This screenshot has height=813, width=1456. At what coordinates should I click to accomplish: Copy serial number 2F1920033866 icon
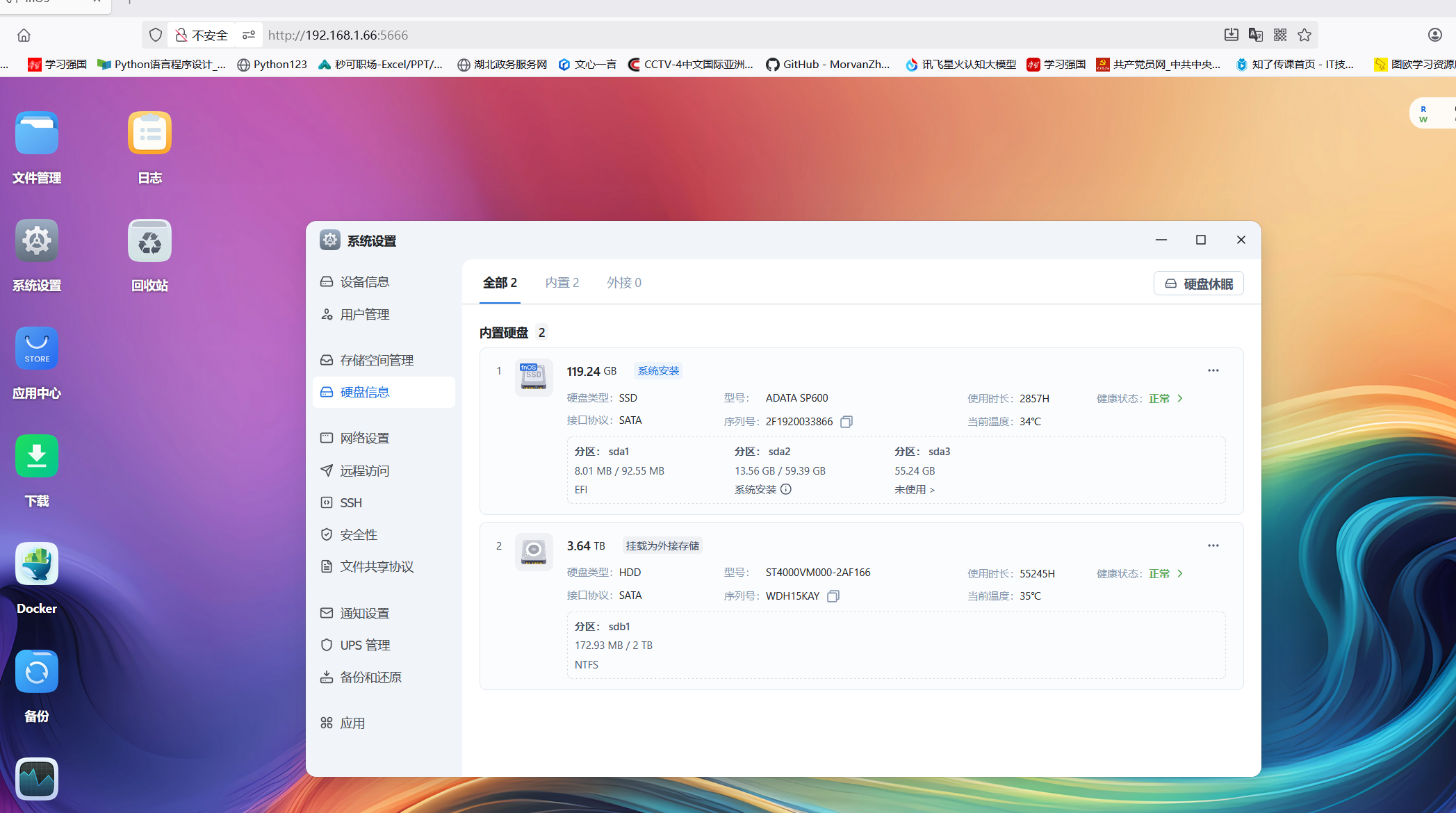(x=846, y=422)
